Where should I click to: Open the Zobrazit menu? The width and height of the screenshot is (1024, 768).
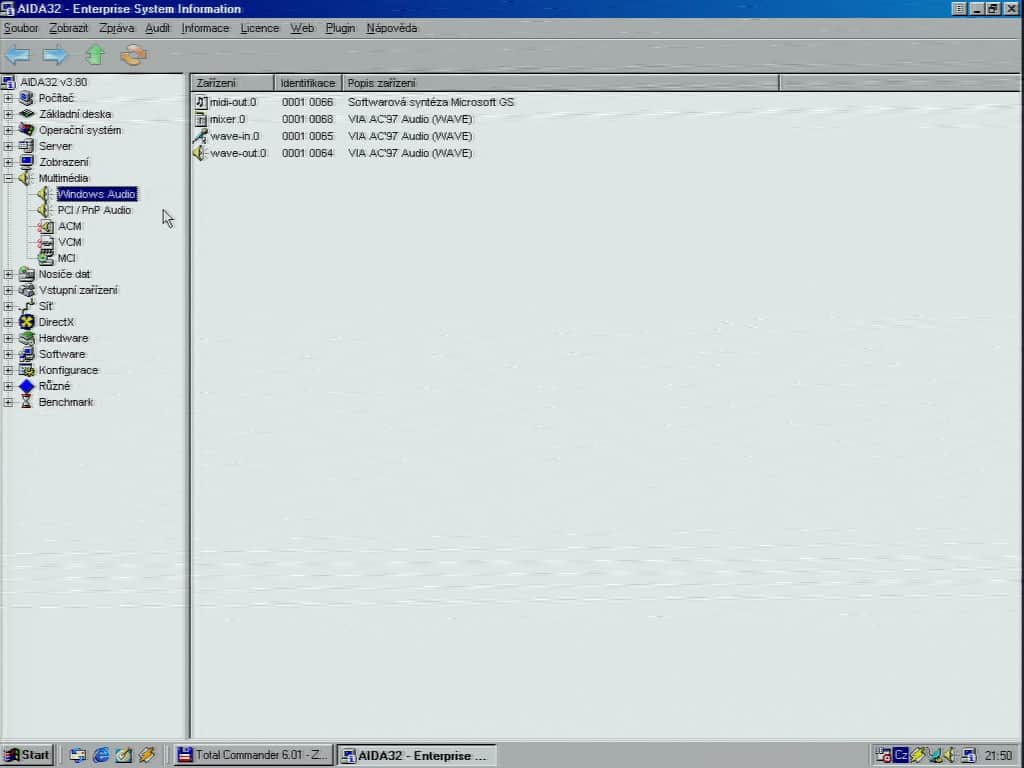pos(69,28)
